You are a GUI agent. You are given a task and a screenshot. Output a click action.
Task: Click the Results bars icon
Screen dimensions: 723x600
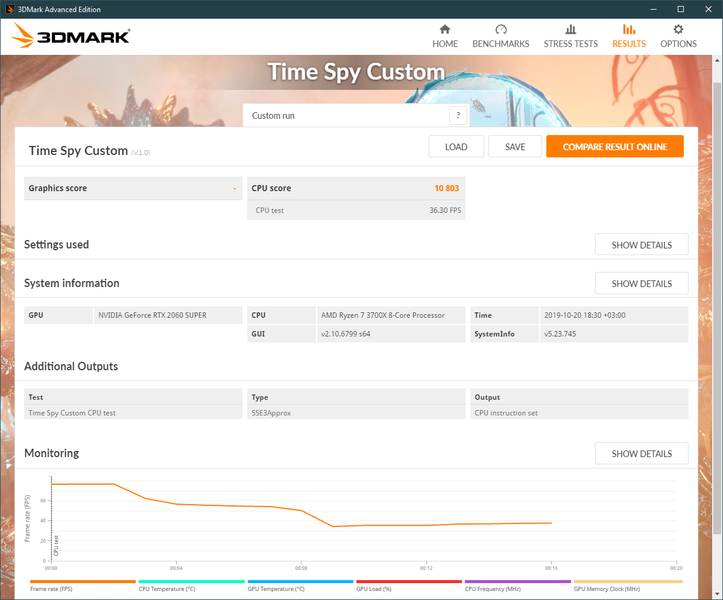[629, 30]
